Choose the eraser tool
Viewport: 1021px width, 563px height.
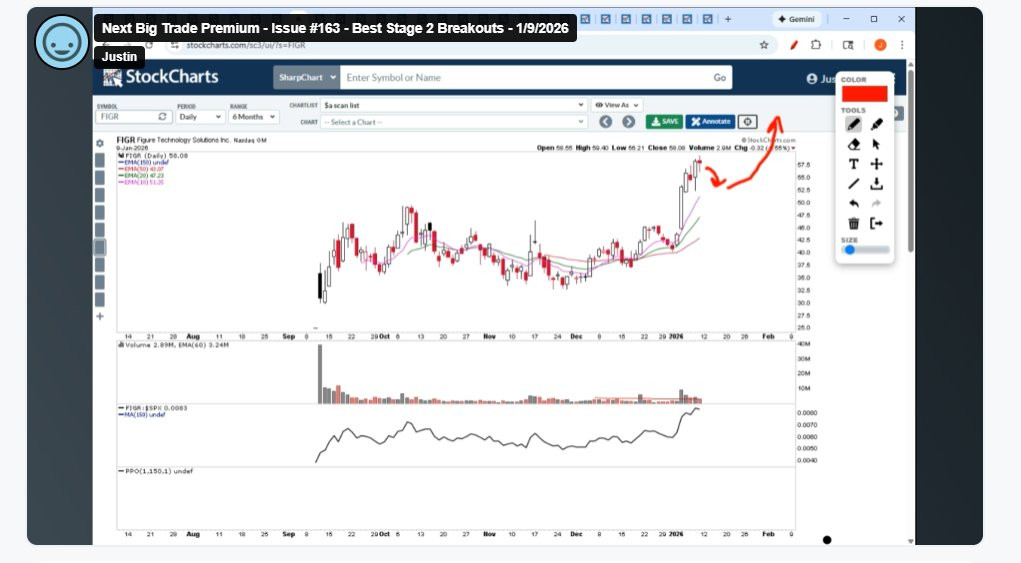pyautogui.click(x=853, y=144)
